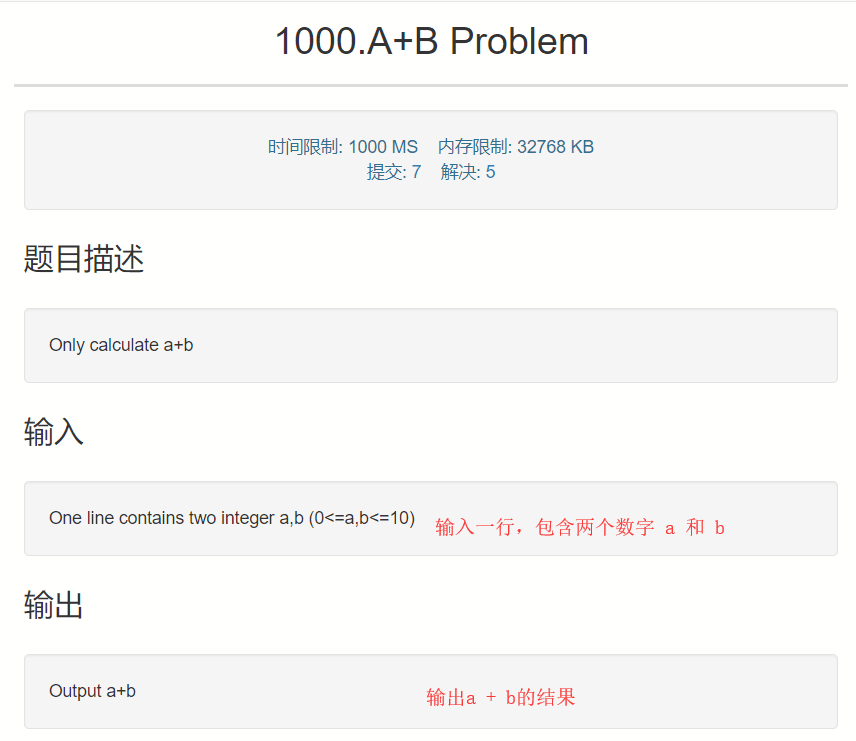The image size is (856, 741).
Task: Click 'One line contains two integer a,b' text
Action: click(232, 518)
